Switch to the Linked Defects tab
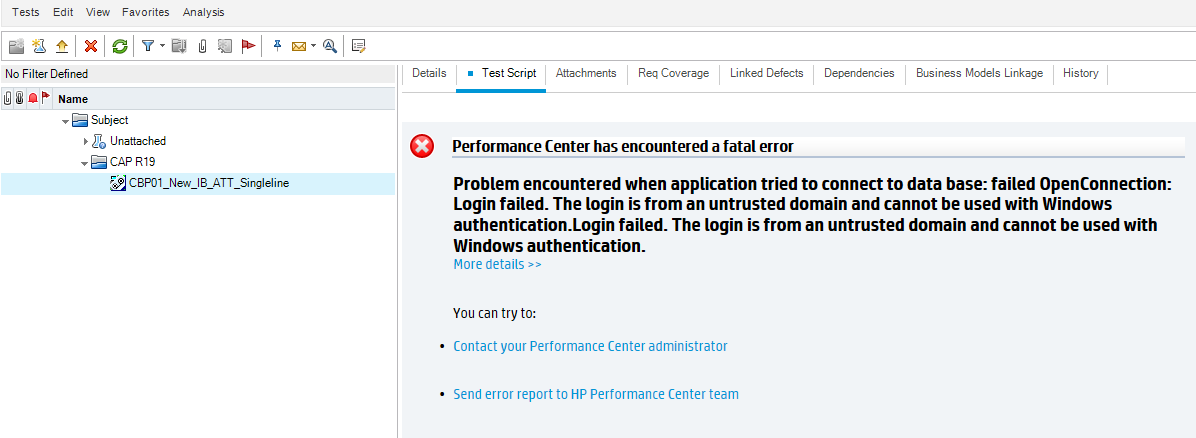The image size is (1196, 438). point(767,73)
